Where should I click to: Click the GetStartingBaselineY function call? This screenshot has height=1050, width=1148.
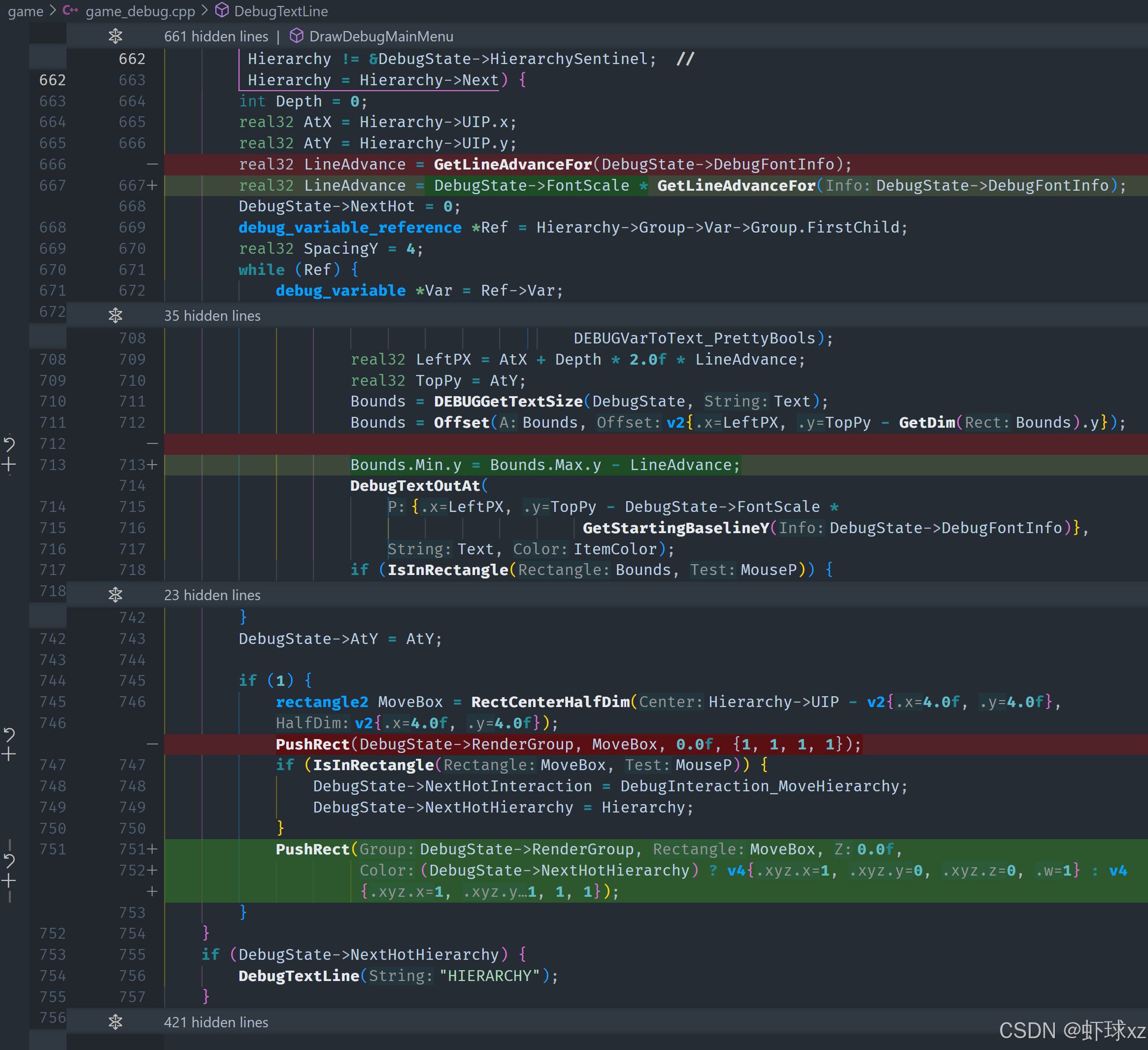click(675, 528)
